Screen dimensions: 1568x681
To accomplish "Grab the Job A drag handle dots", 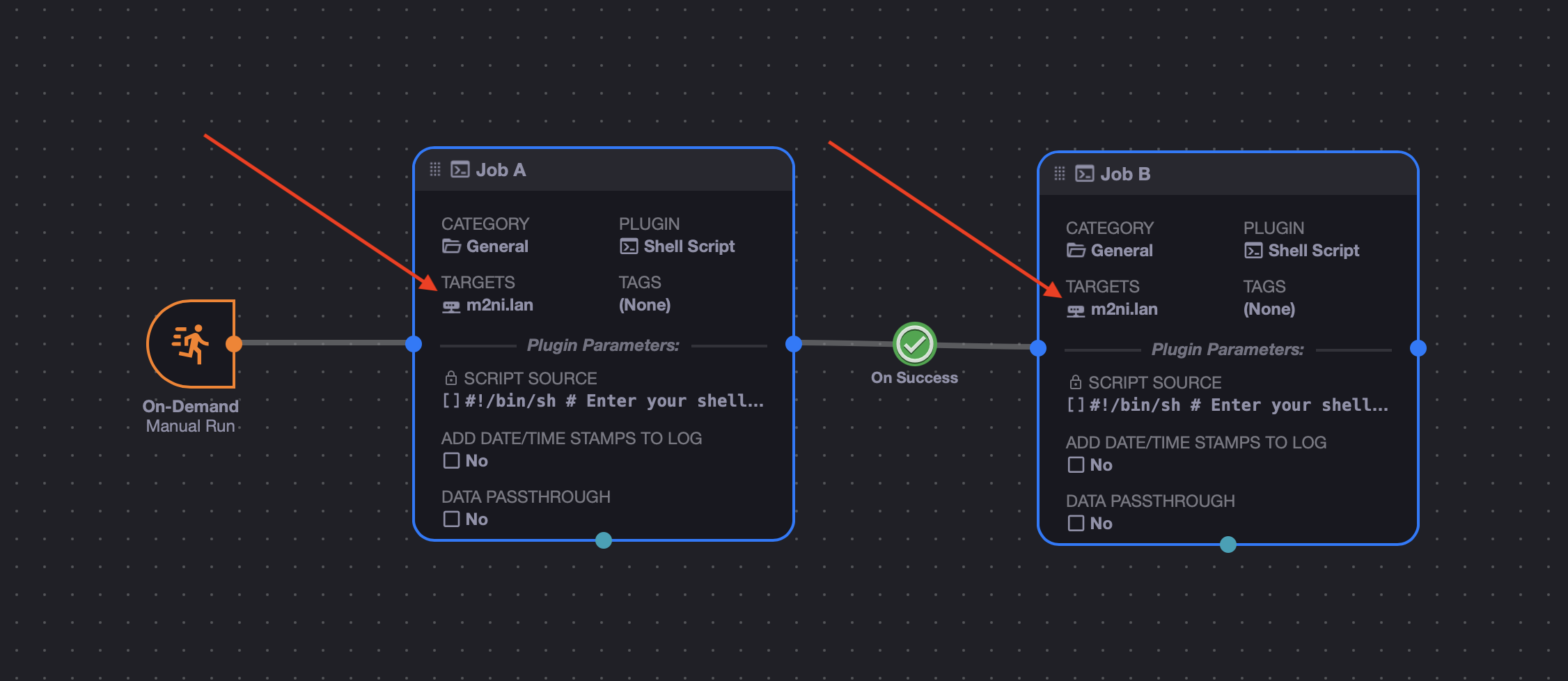I will (435, 170).
